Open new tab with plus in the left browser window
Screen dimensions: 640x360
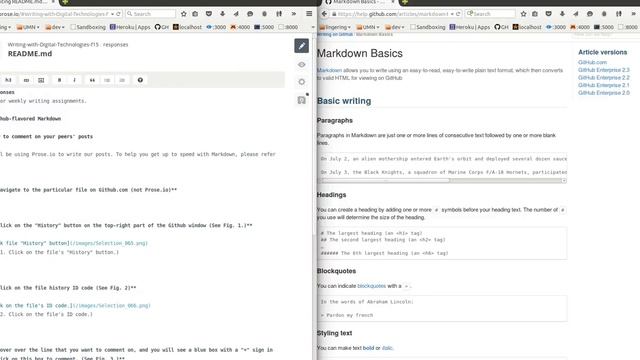[65, 2]
